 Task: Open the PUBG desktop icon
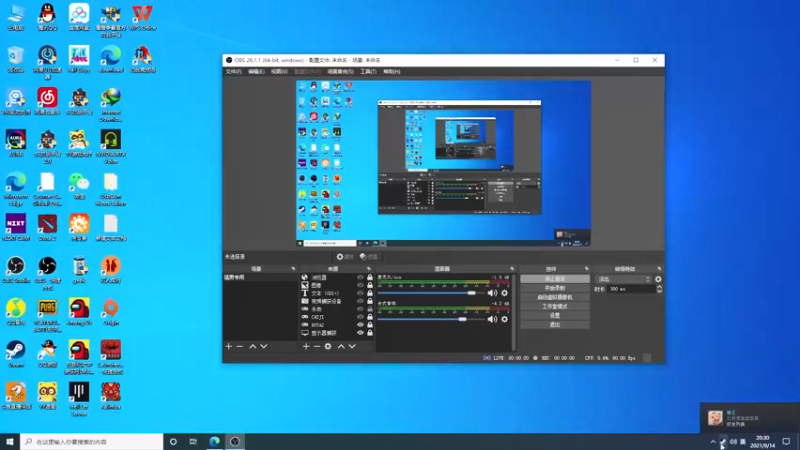(47, 315)
